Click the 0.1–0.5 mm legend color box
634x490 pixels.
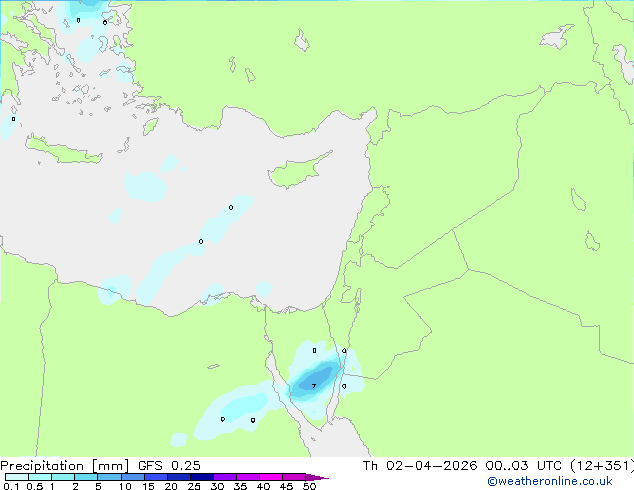coord(17,477)
